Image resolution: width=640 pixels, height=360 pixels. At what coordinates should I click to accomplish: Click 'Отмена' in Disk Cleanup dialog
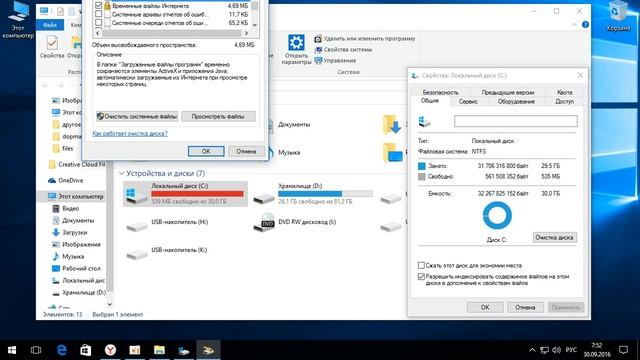246,151
